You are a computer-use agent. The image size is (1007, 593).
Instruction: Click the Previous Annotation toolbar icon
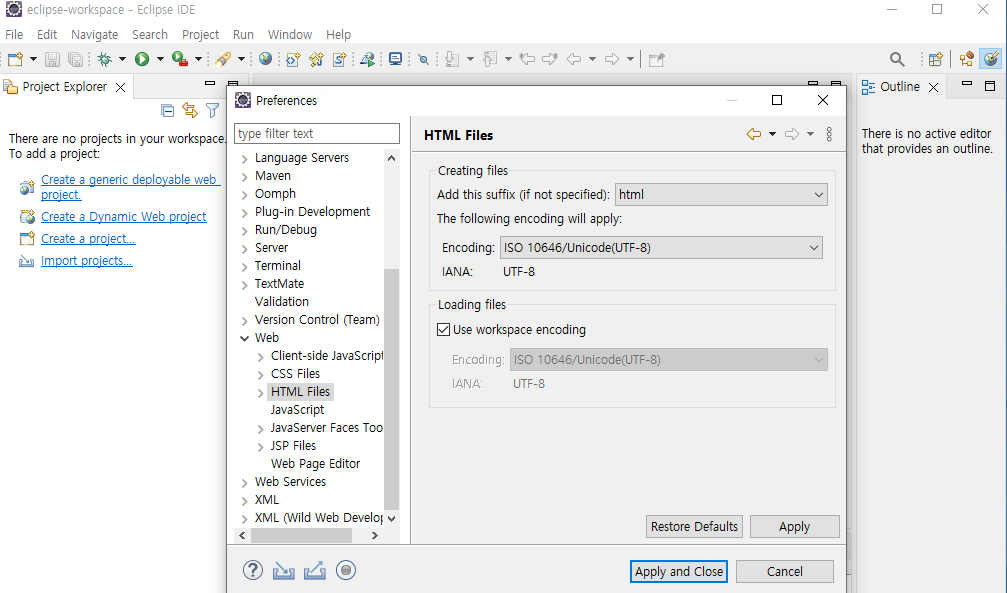click(x=490, y=59)
